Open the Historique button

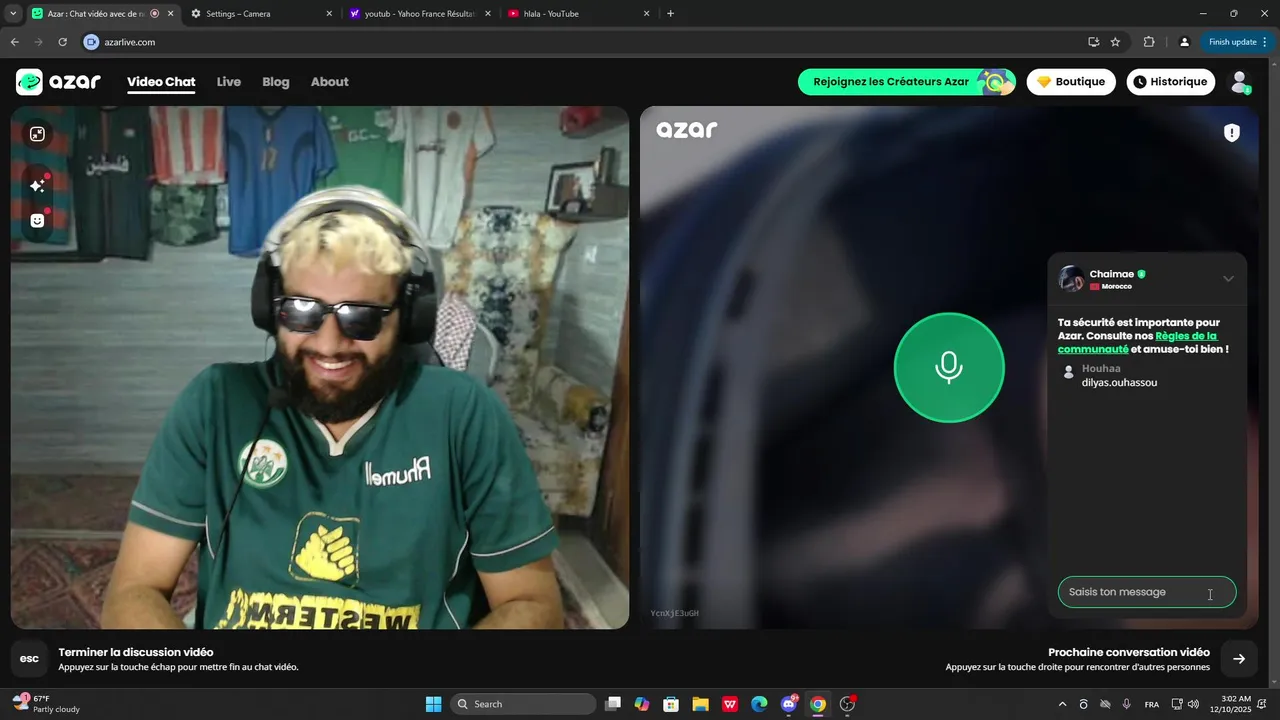1170,82
